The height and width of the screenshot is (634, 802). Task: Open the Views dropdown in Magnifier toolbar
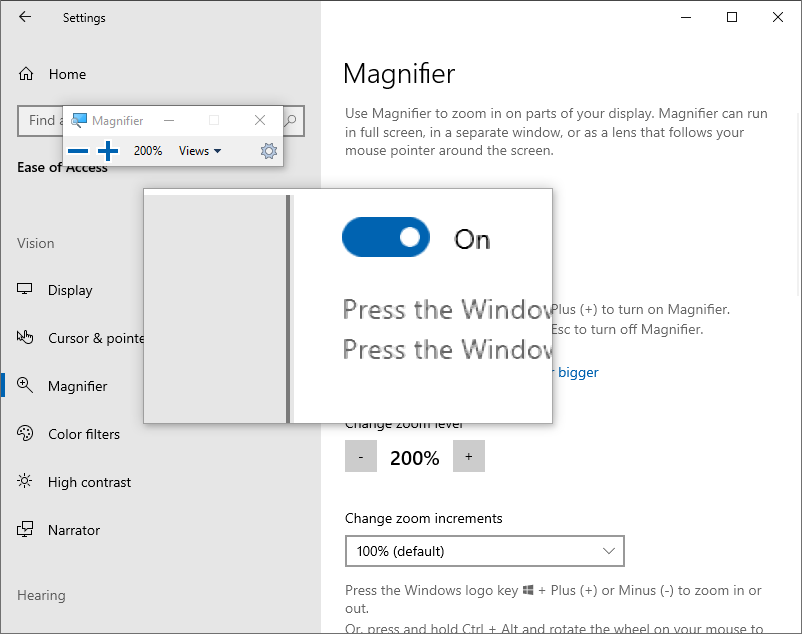tap(199, 151)
